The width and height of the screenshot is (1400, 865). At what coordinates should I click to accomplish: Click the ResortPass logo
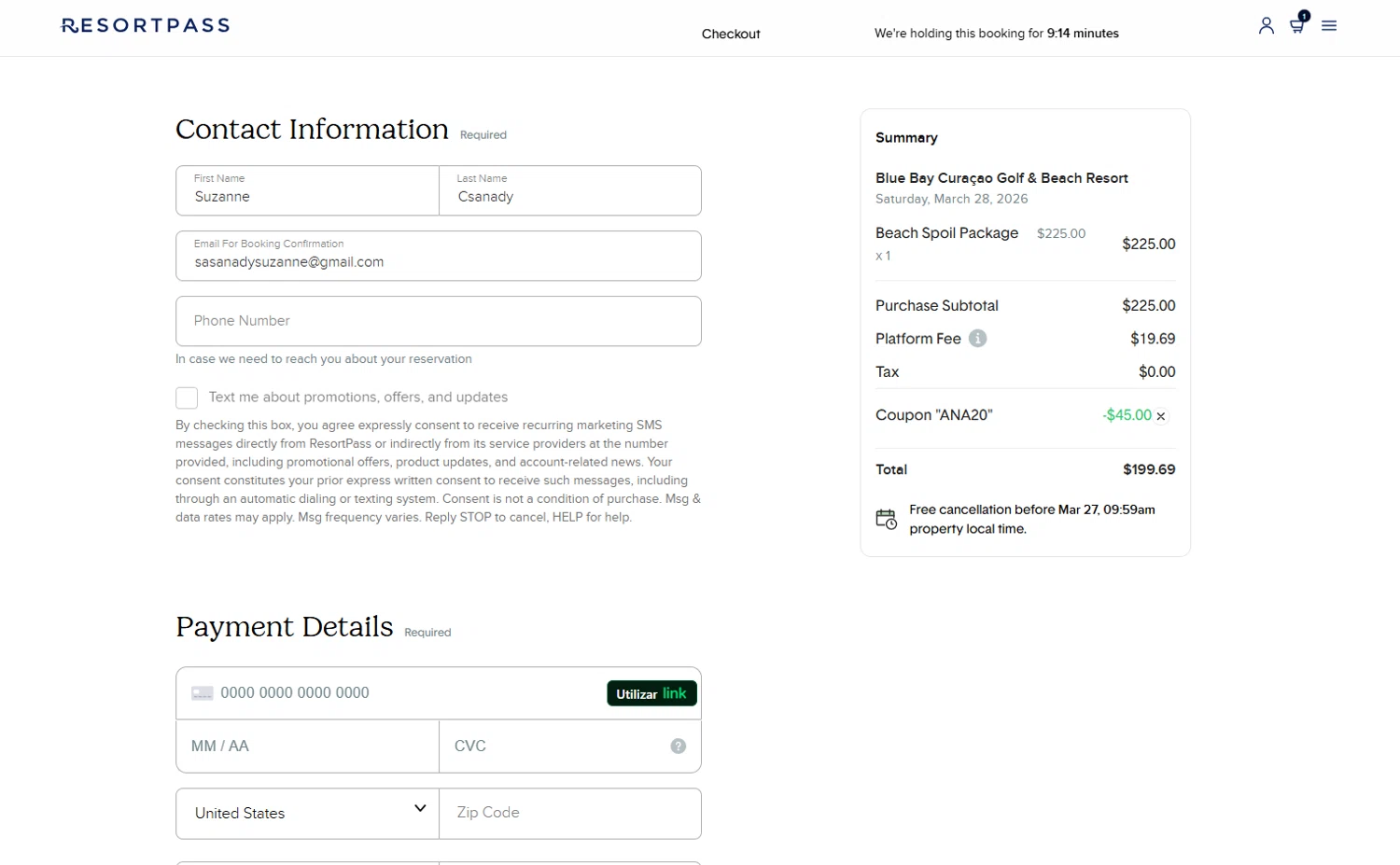[146, 25]
